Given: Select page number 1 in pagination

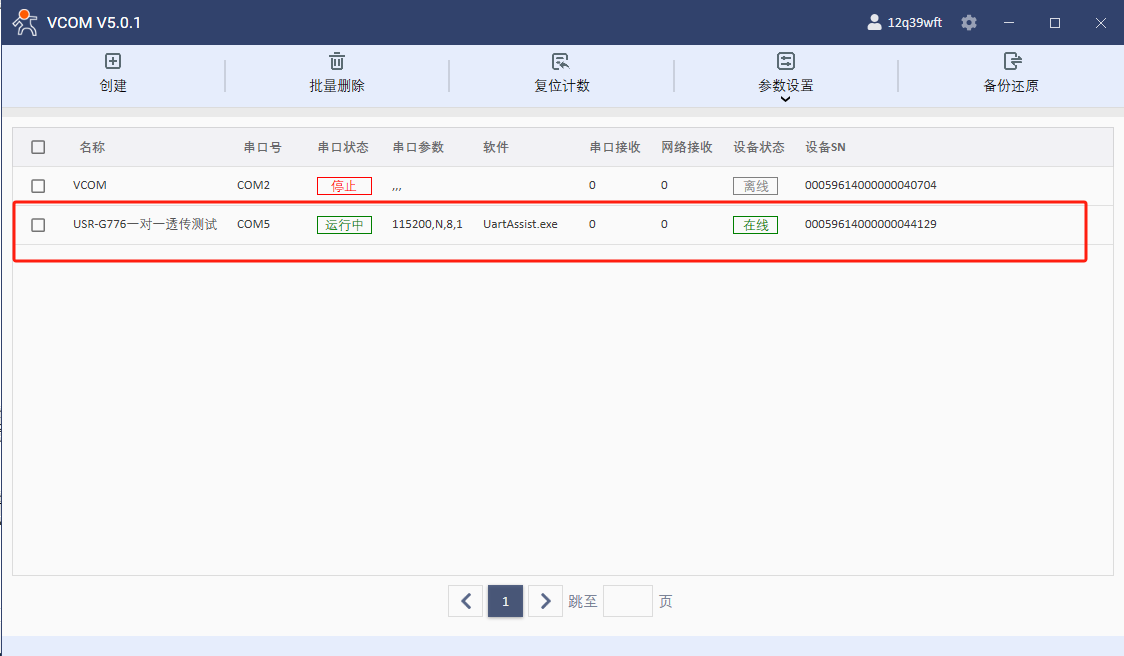Looking at the screenshot, I should [505, 601].
